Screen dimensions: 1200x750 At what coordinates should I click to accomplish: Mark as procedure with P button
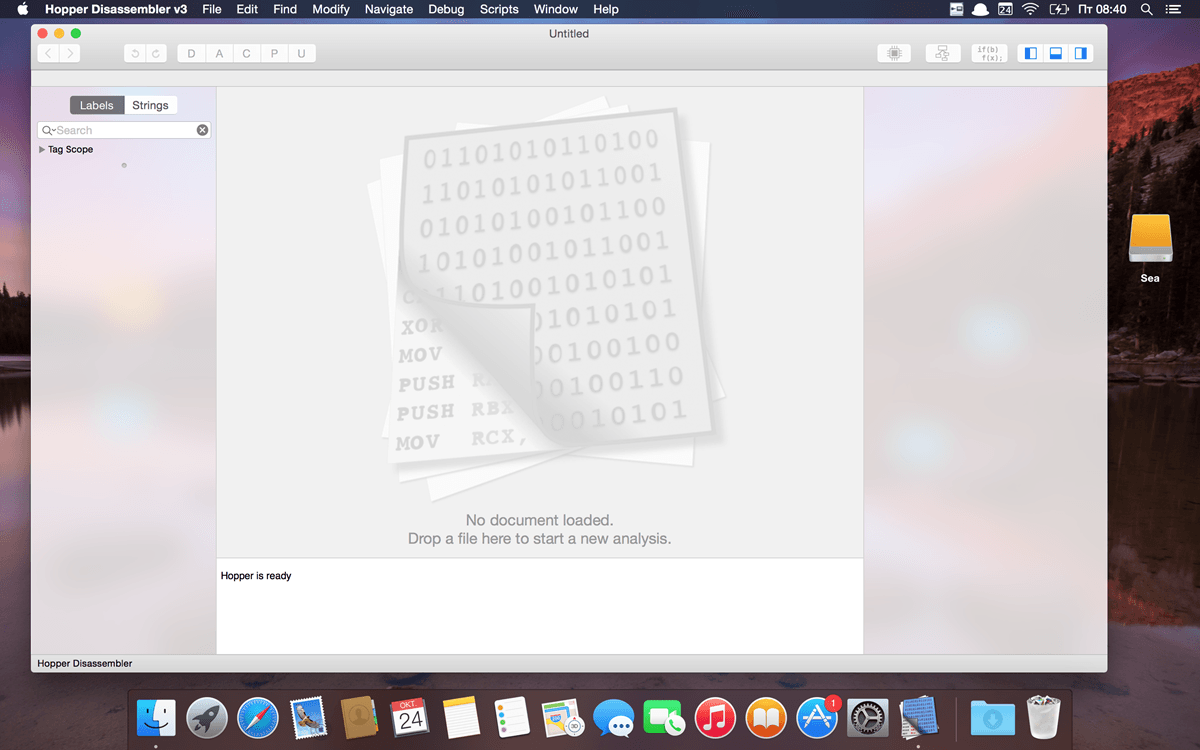pos(275,53)
